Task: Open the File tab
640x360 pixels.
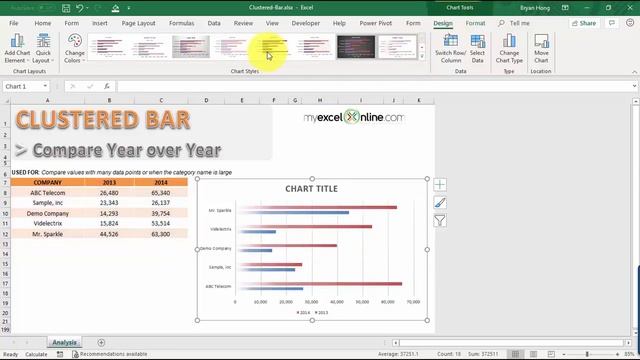Action: click(x=13, y=23)
